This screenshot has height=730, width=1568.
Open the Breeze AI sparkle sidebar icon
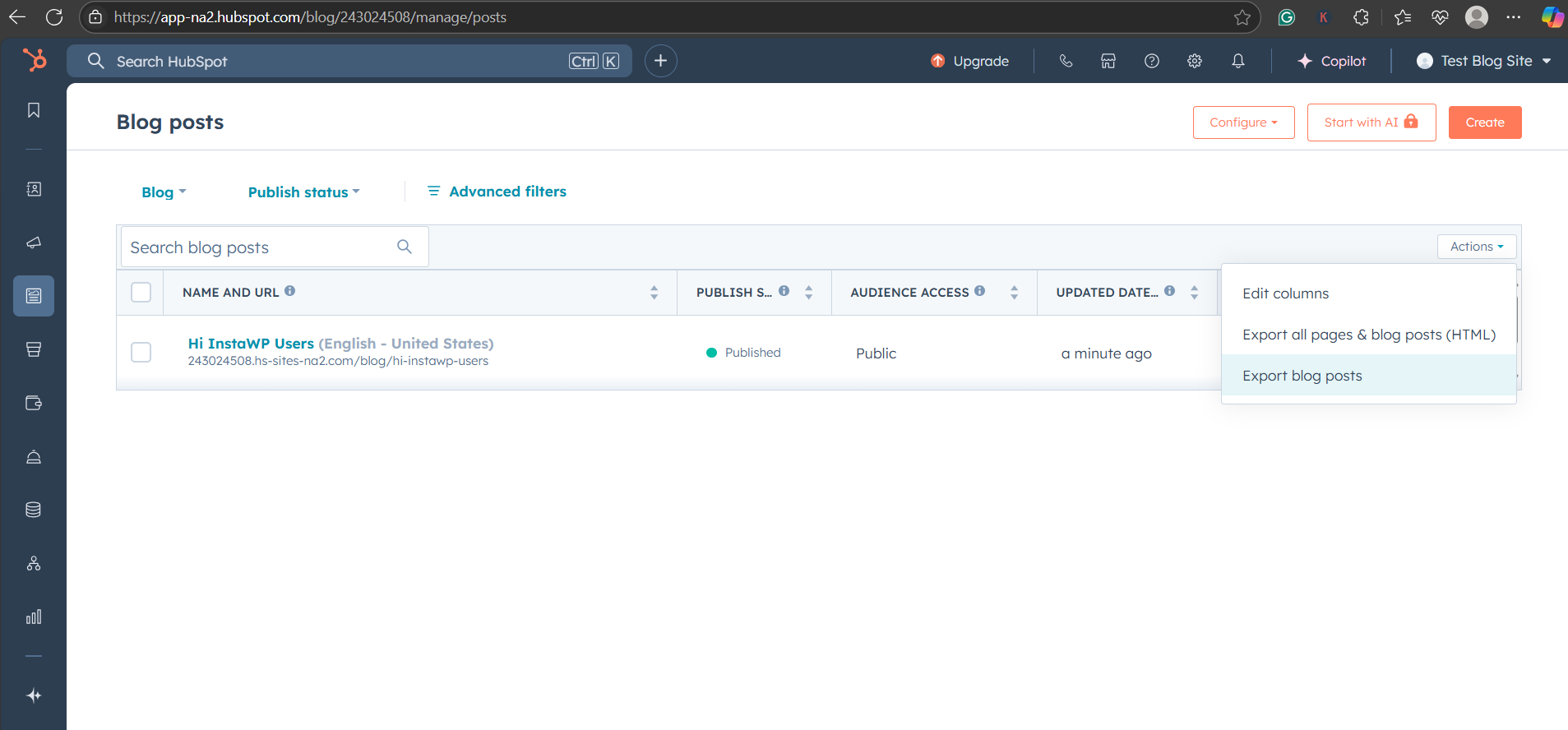[34, 695]
